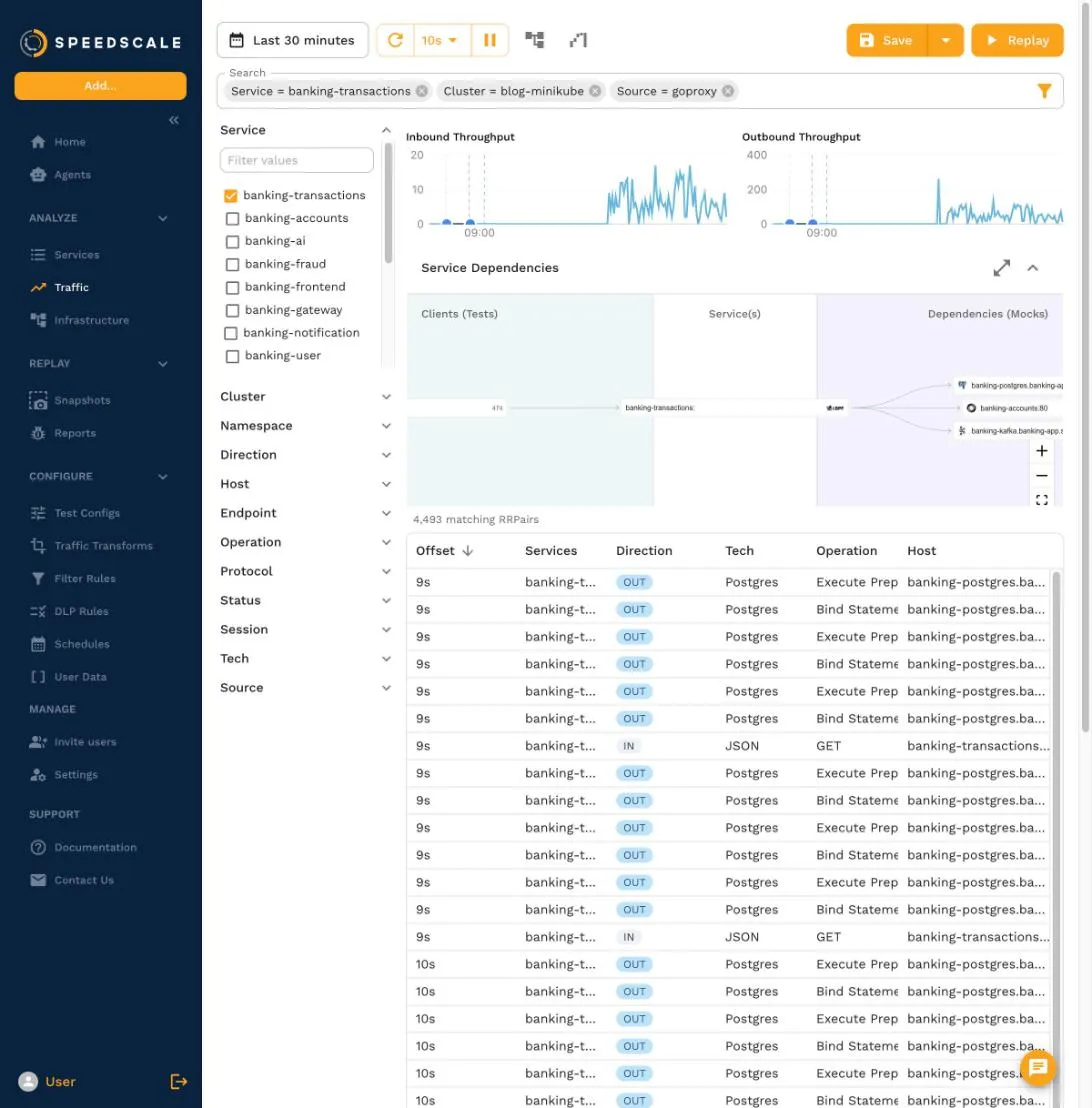This screenshot has height=1108, width=1092.
Task: Sort by Offset column header
Action: (x=444, y=550)
